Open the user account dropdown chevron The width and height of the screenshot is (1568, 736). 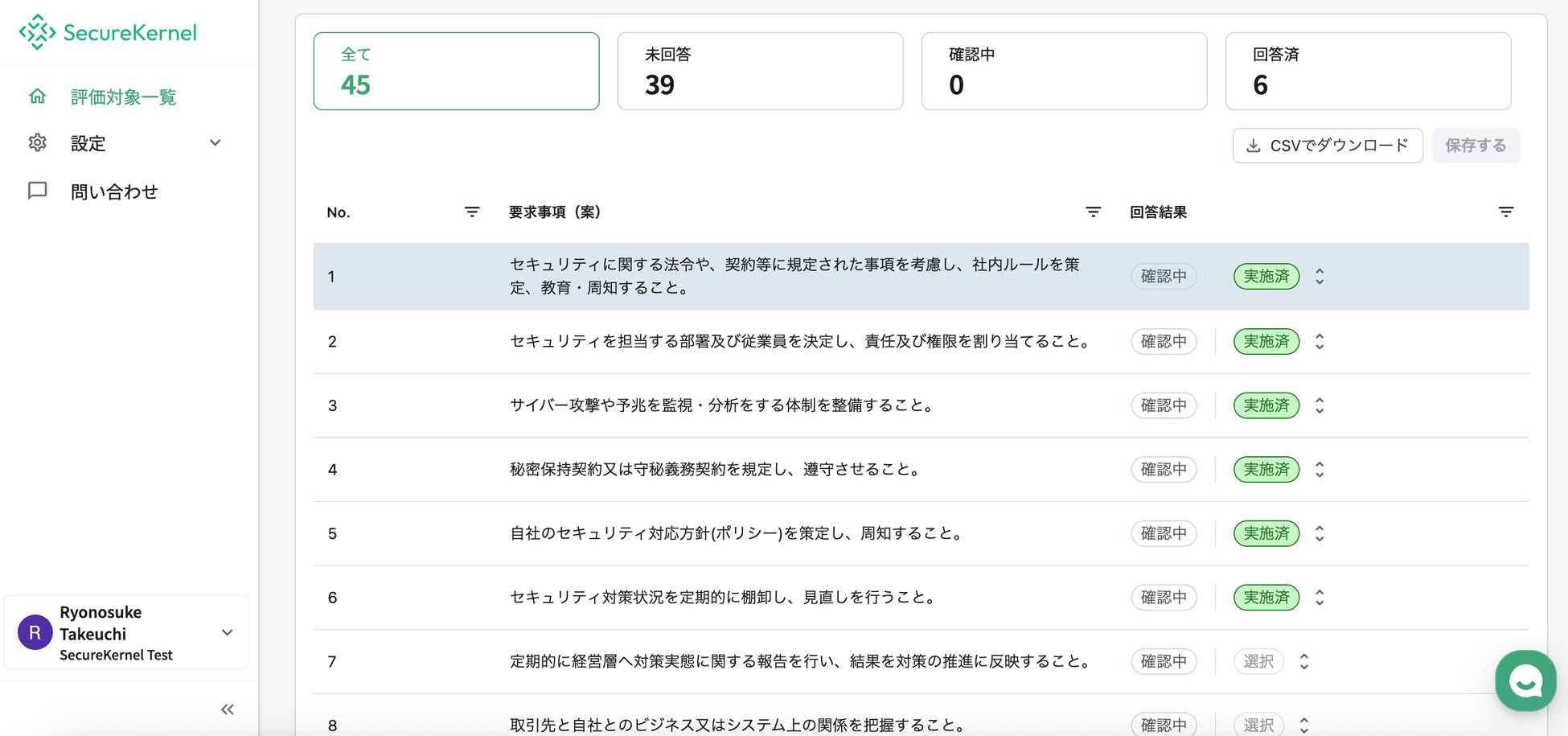tap(228, 632)
